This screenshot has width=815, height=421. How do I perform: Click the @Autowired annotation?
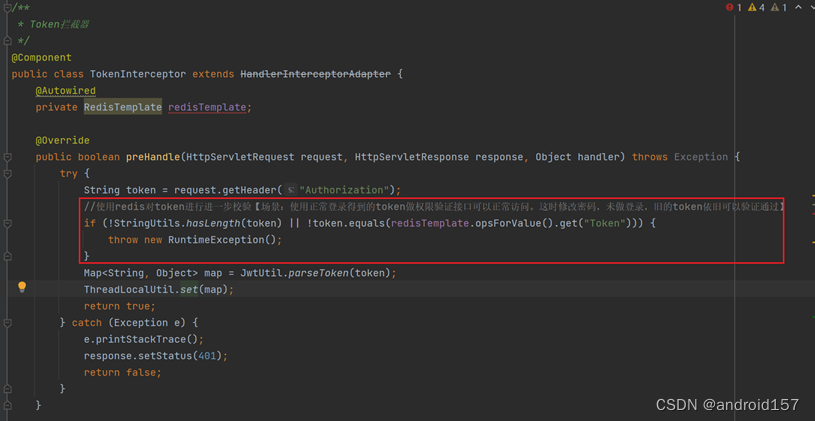click(65, 90)
